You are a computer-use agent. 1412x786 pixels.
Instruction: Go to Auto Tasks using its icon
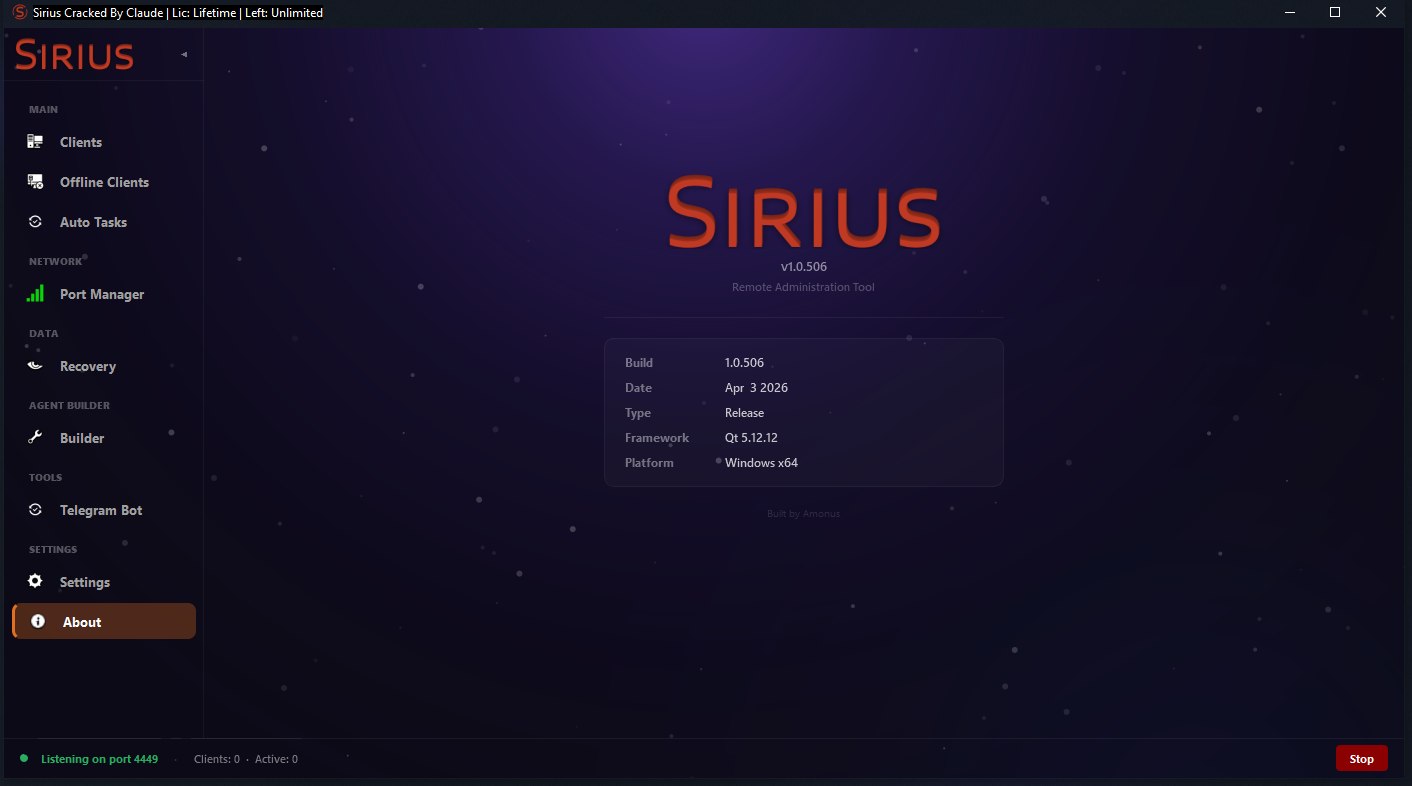tap(35, 222)
